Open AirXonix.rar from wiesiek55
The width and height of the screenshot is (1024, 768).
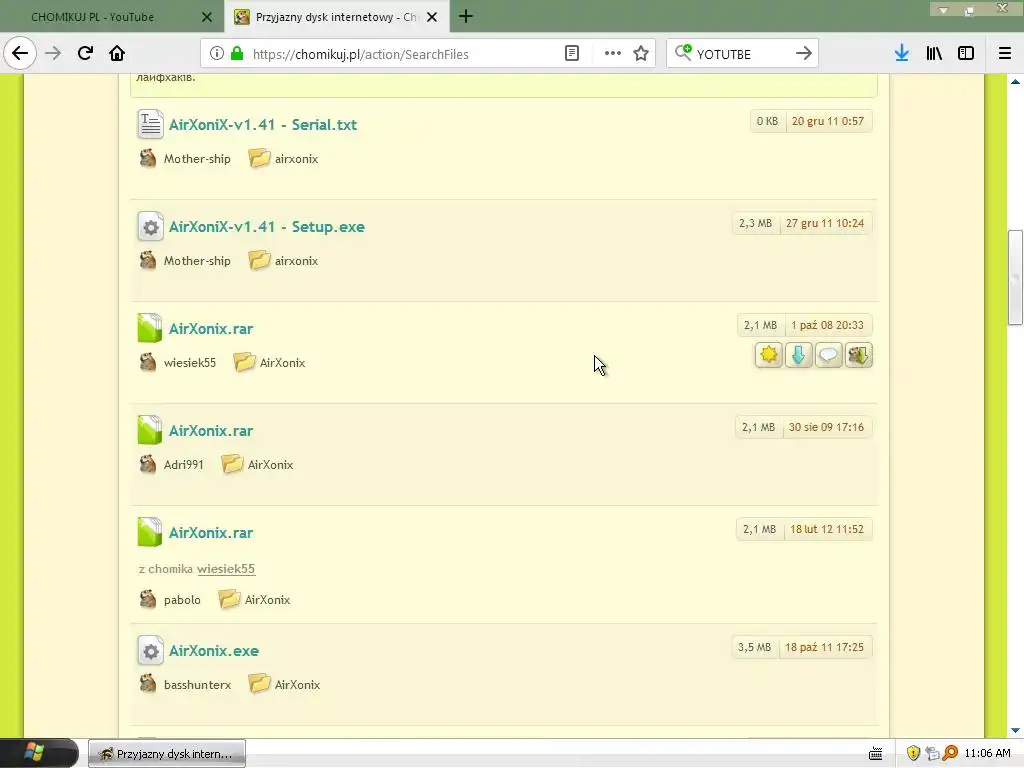[211, 328]
